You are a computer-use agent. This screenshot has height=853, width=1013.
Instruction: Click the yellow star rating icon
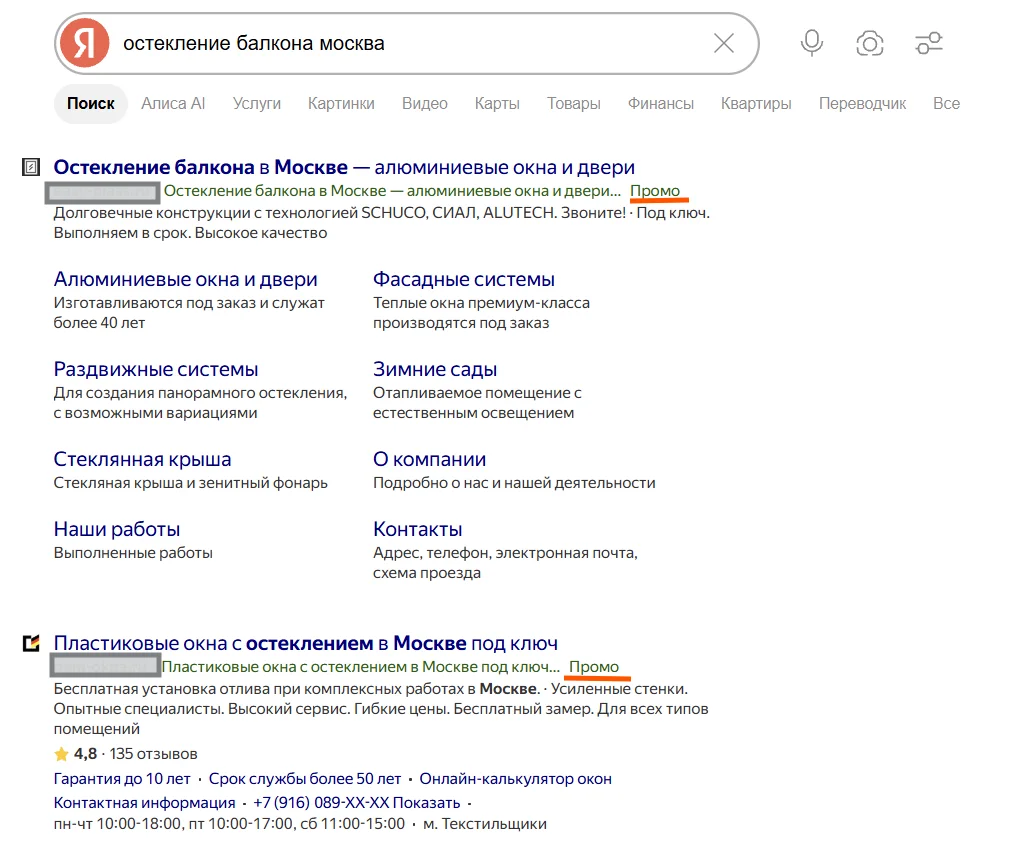coord(61,754)
